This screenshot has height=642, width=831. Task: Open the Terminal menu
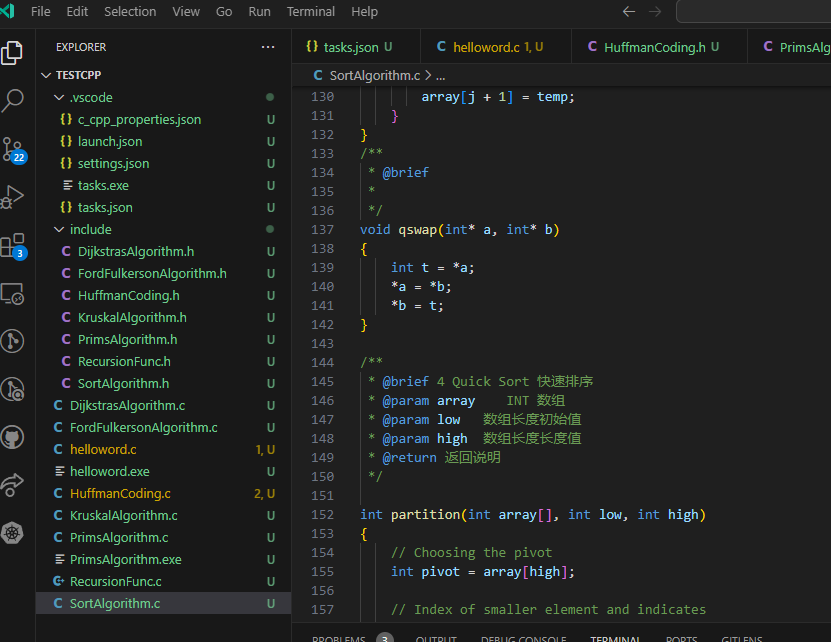tap(310, 12)
